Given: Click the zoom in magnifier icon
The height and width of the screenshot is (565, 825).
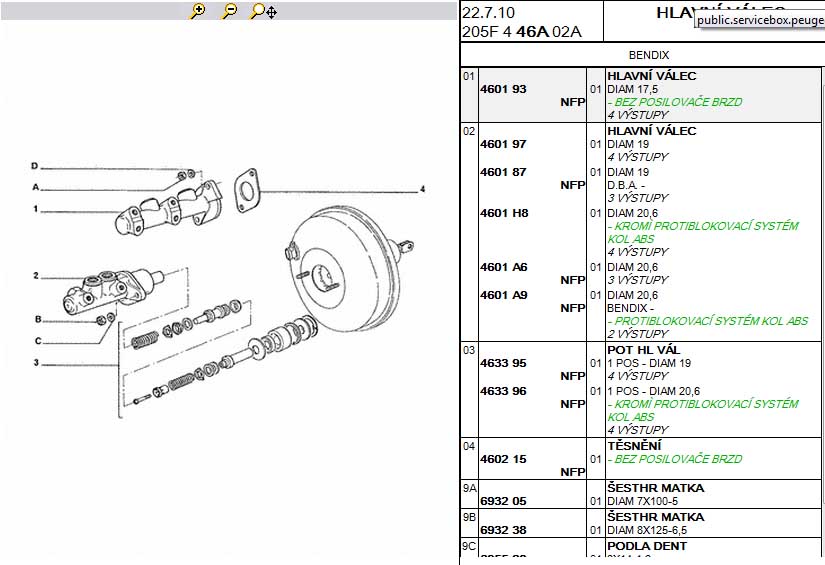Looking at the screenshot, I should coord(198,11).
